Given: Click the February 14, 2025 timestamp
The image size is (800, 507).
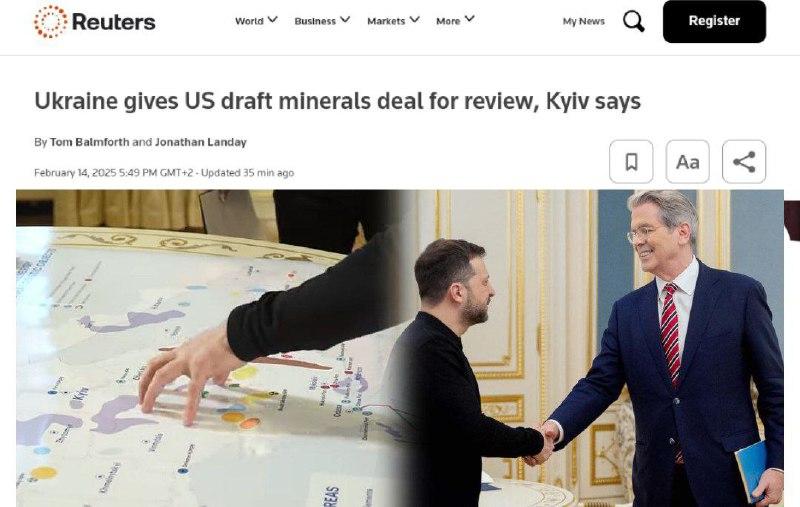Looking at the screenshot, I should pyautogui.click(x=114, y=172).
